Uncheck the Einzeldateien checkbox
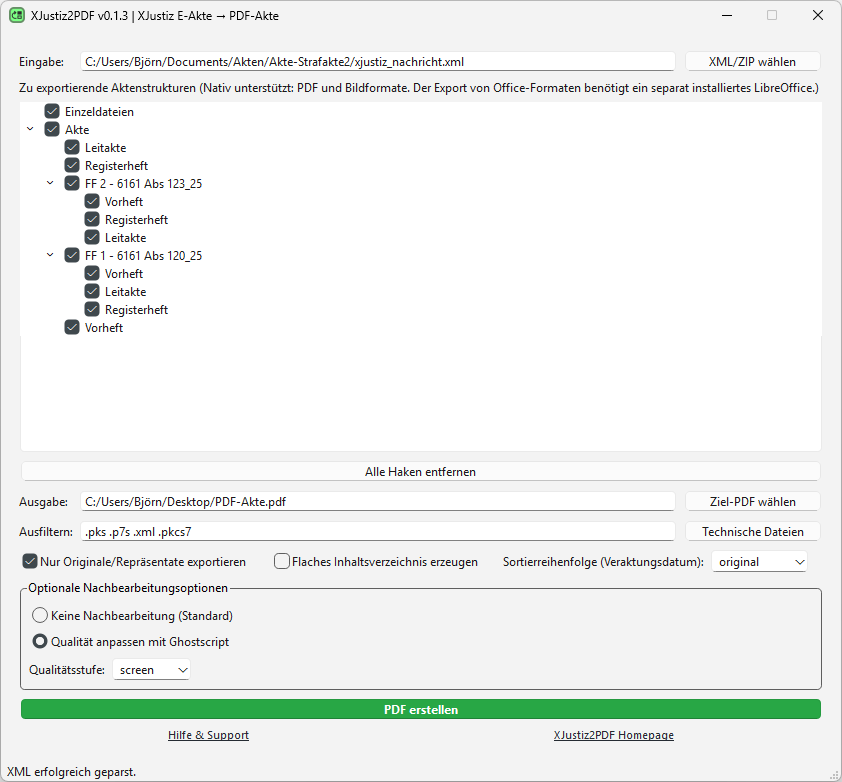The height and width of the screenshot is (782, 842). point(51,111)
